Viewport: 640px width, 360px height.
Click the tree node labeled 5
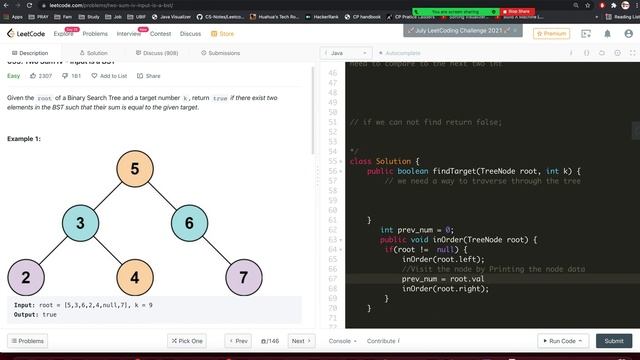[135, 169]
